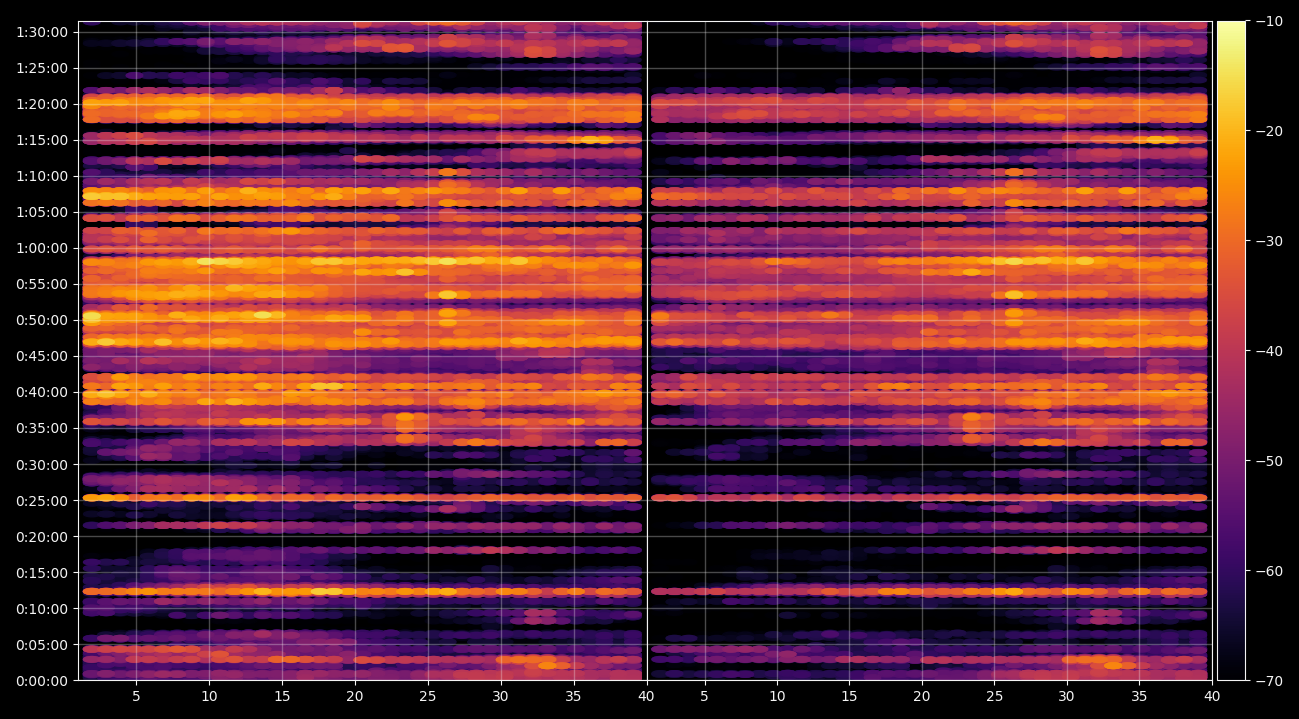Click the −60 colorbar tick label

[x=1269, y=571]
